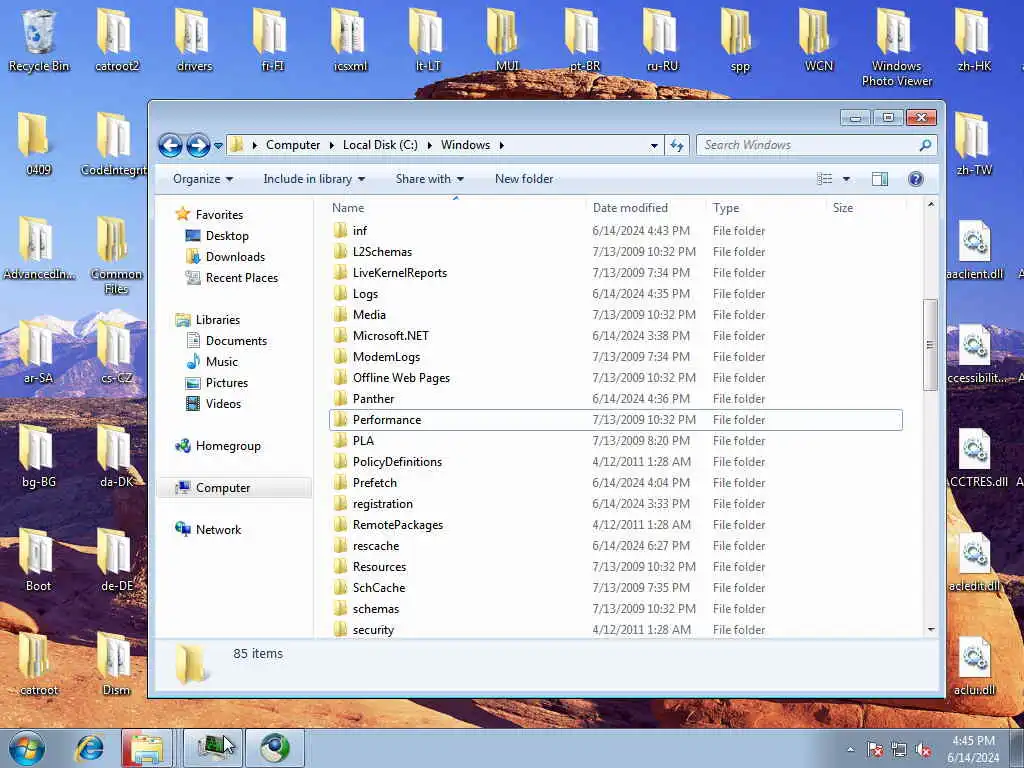1024x768 pixels.
Task: Open Explorer Help button
Action: pyautogui.click(x=916, y=179)
